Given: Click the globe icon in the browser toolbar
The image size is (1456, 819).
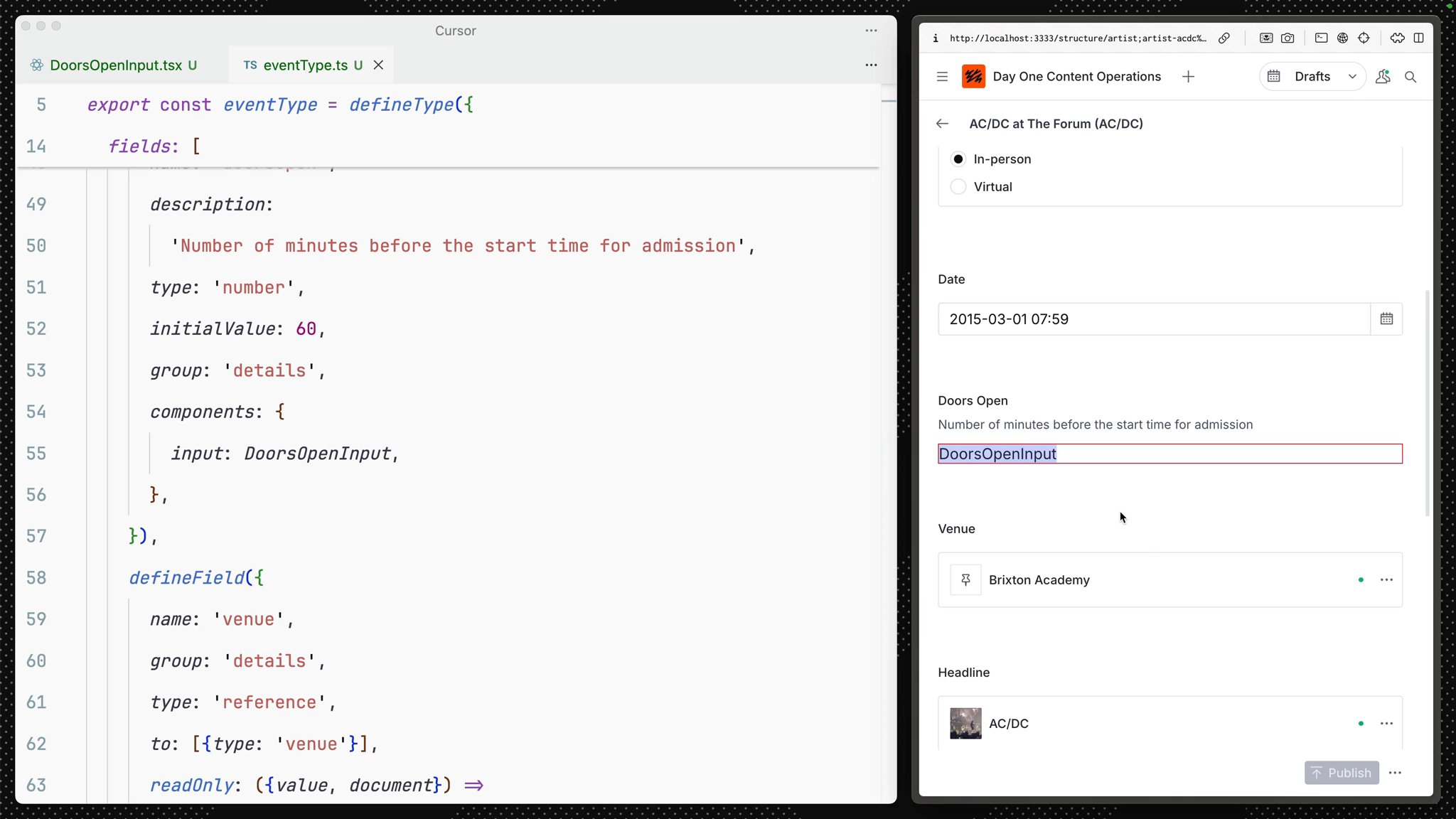Looking at the screenshot, I should click(1343, 38).
